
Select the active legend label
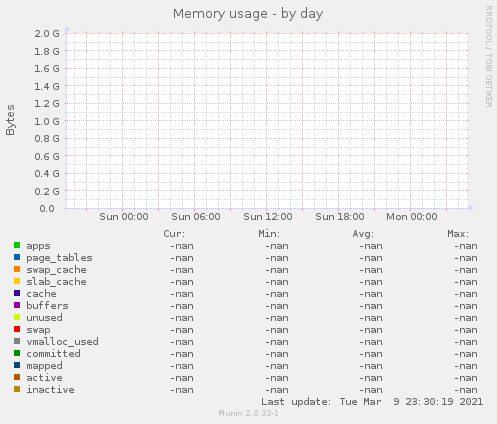click(44, 378)
